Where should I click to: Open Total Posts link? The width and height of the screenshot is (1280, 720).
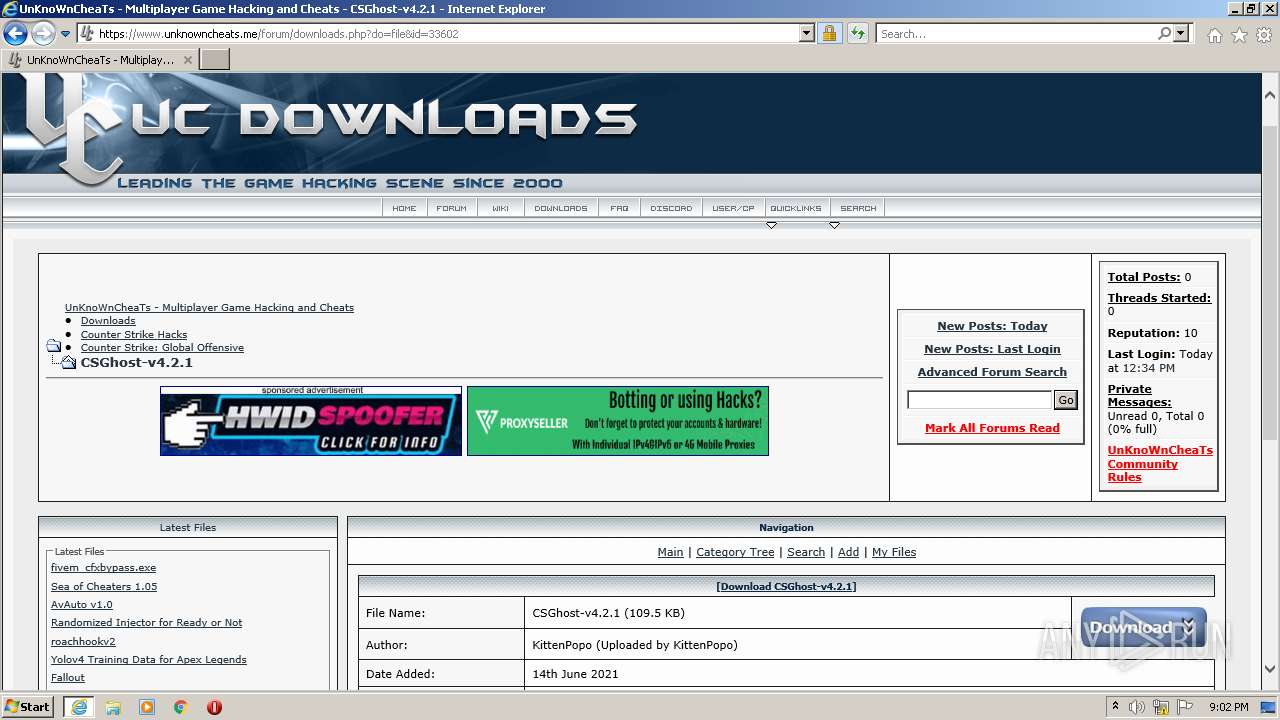coord(1143,277)
